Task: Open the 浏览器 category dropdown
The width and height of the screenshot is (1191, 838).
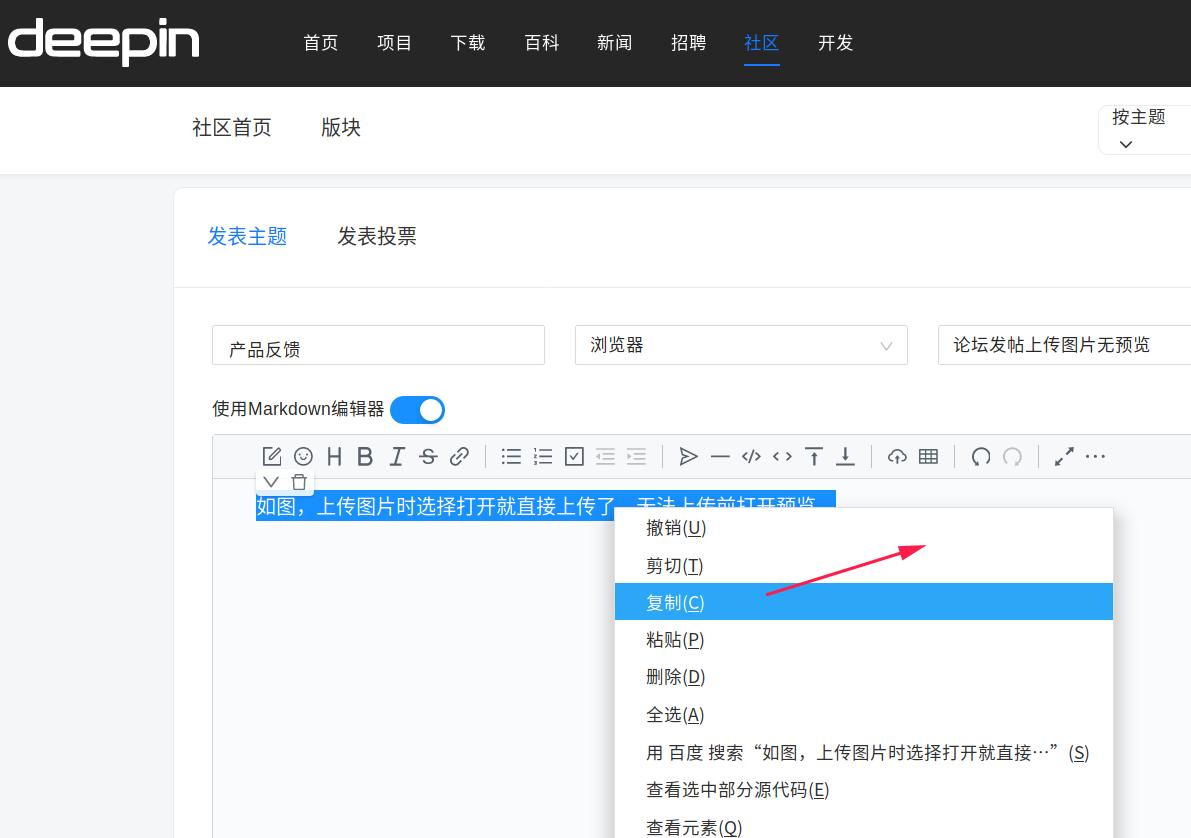Action: click(x=741, y=345)
